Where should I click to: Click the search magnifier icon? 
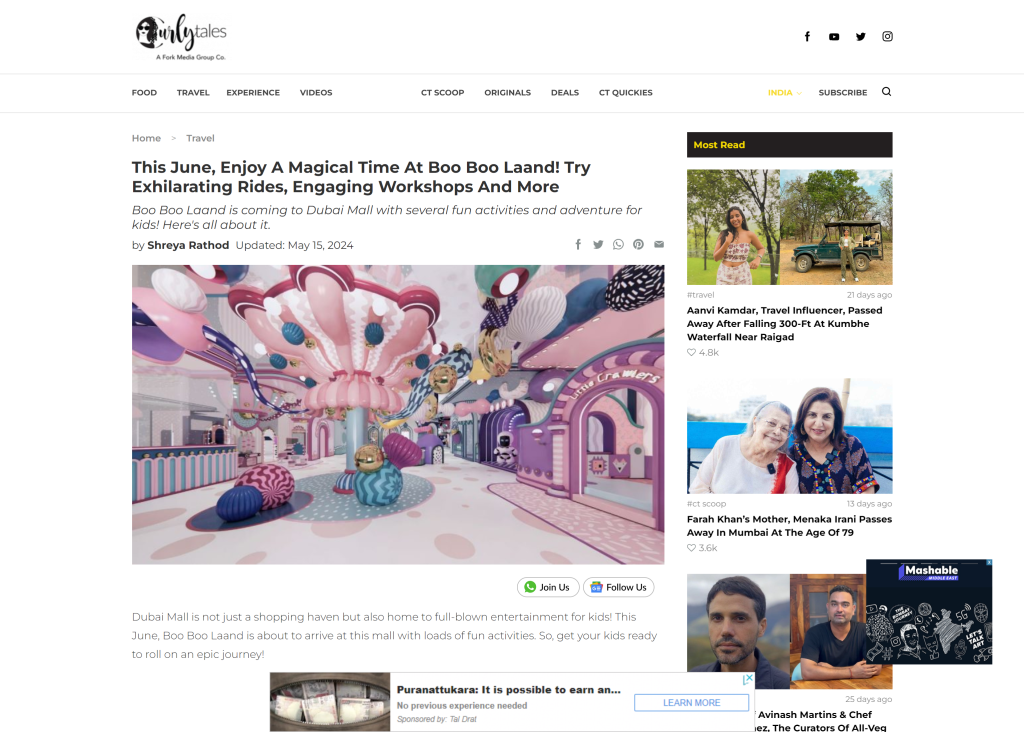pos(886,91)
